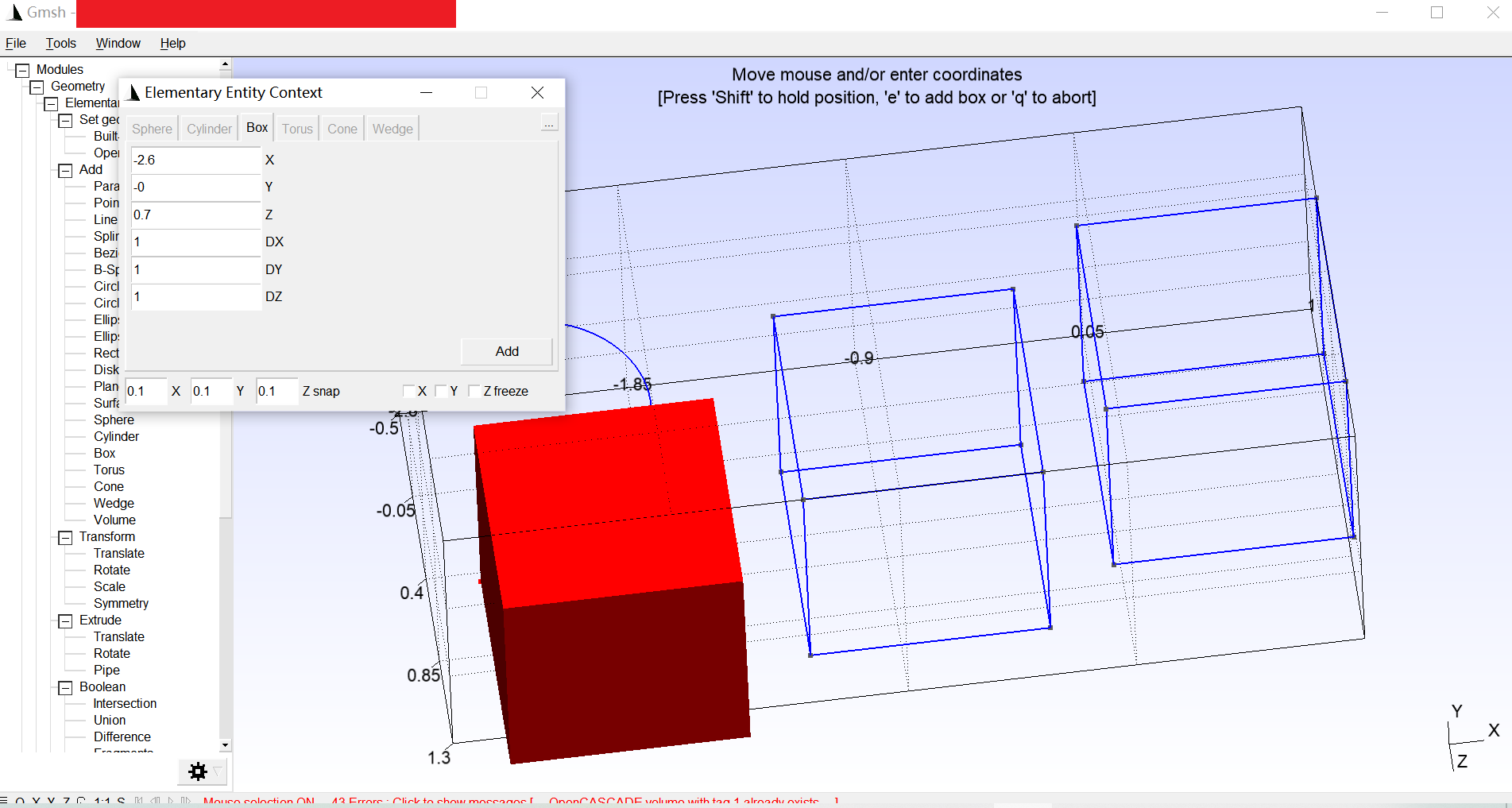The width and height of the screenshot is (1512, 808).
Task: Click the step forward icon in the status bar
Action: click(x=186, y=801)
